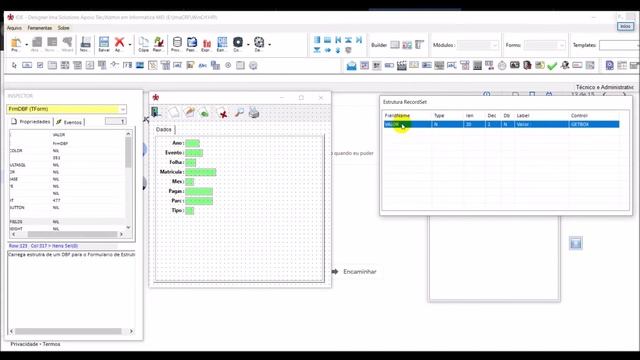Image resolution: width=640 pixels, height=360 pixels.
Task: Click the film clapperboard component icon
Action: point(402,65)
